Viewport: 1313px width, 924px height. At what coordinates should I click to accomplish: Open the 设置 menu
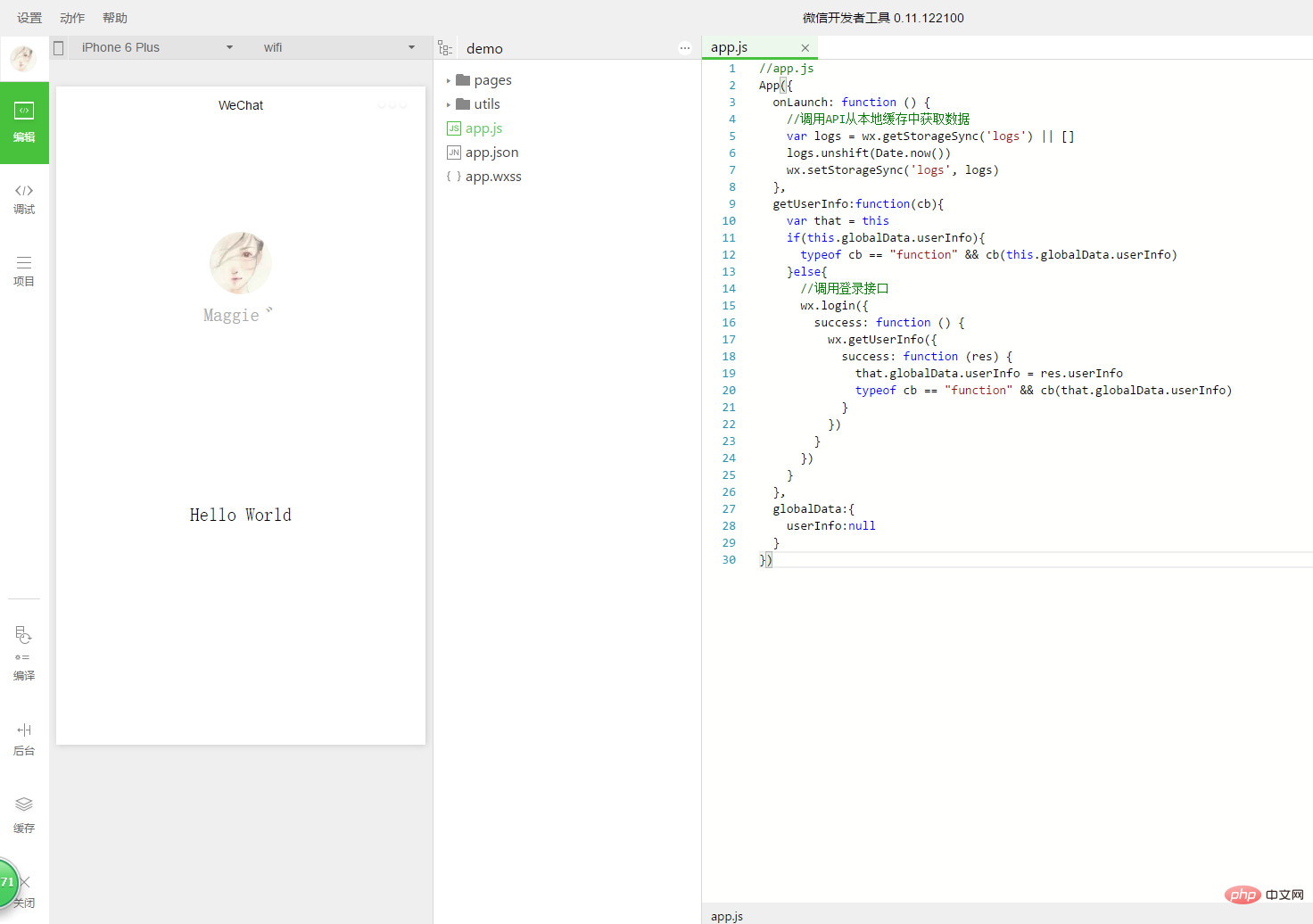[29, 18]
